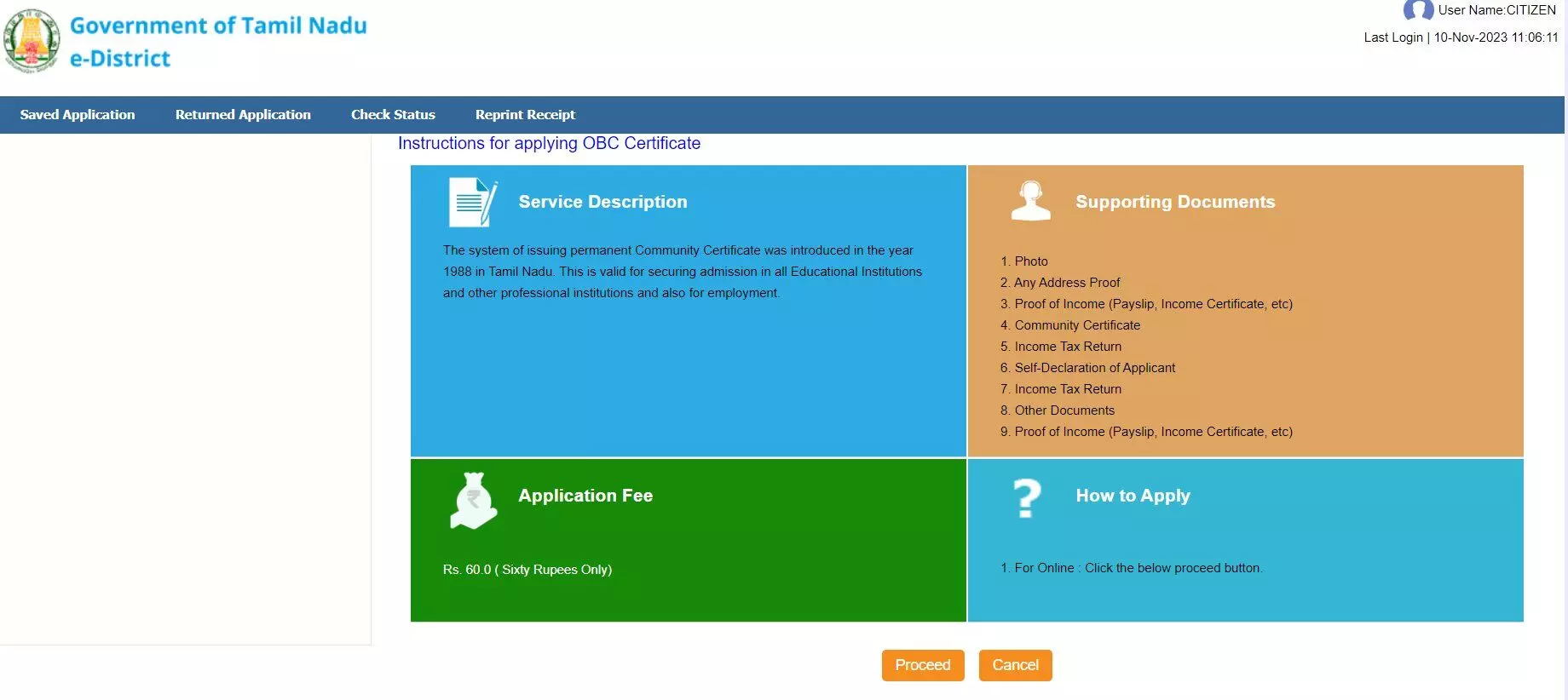This screenshot has width=1568, height=700.
Task: Open the Returned Application menu
Action: pyautogui.click(x=243, y=115)
